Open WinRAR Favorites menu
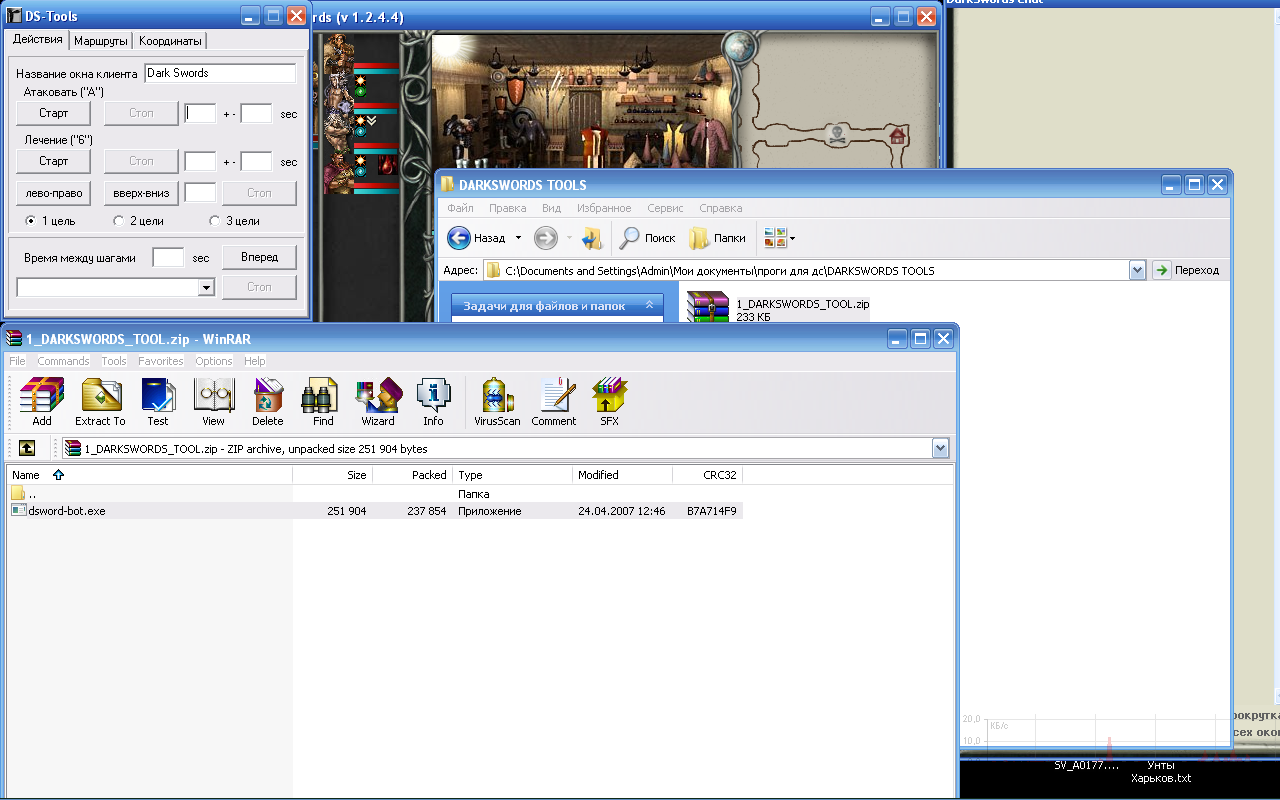This screenshot has width=1280, height=800. (161, 361)
